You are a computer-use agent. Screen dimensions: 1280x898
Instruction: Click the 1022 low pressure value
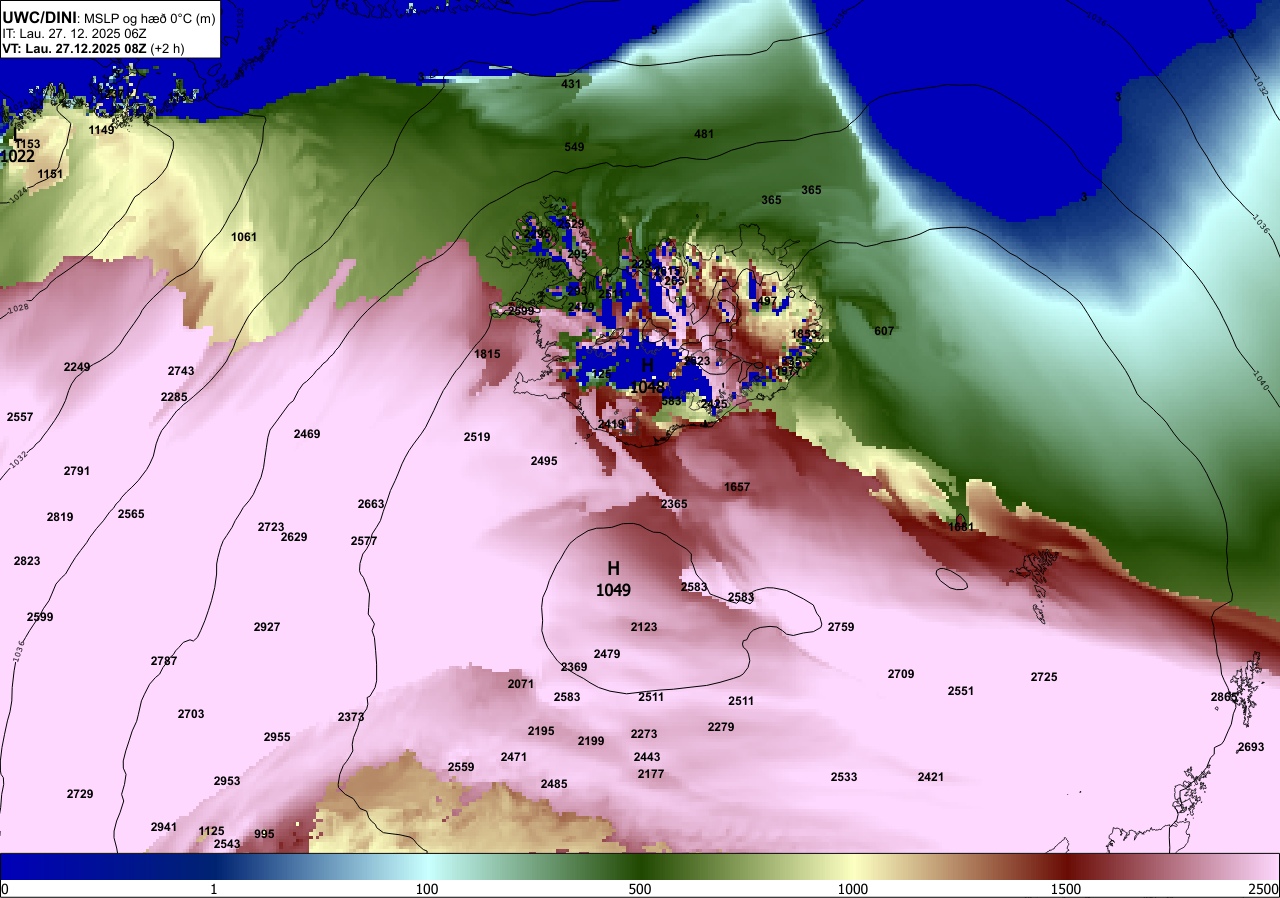click(x=17, y=157)
